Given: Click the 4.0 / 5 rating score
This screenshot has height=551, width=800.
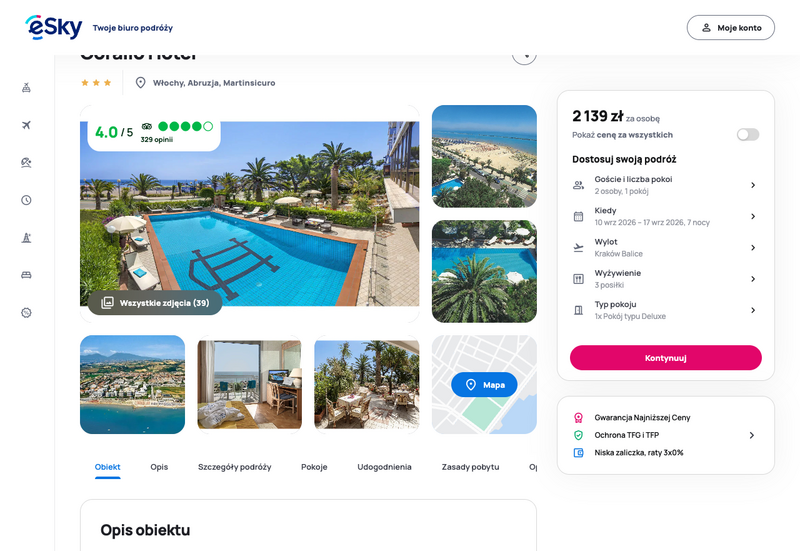Looking at the screenshot, I should point(114,132).
